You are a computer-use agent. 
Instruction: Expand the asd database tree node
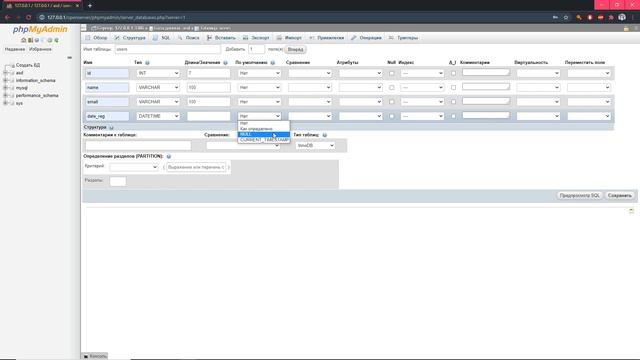(x=6, y=73)
